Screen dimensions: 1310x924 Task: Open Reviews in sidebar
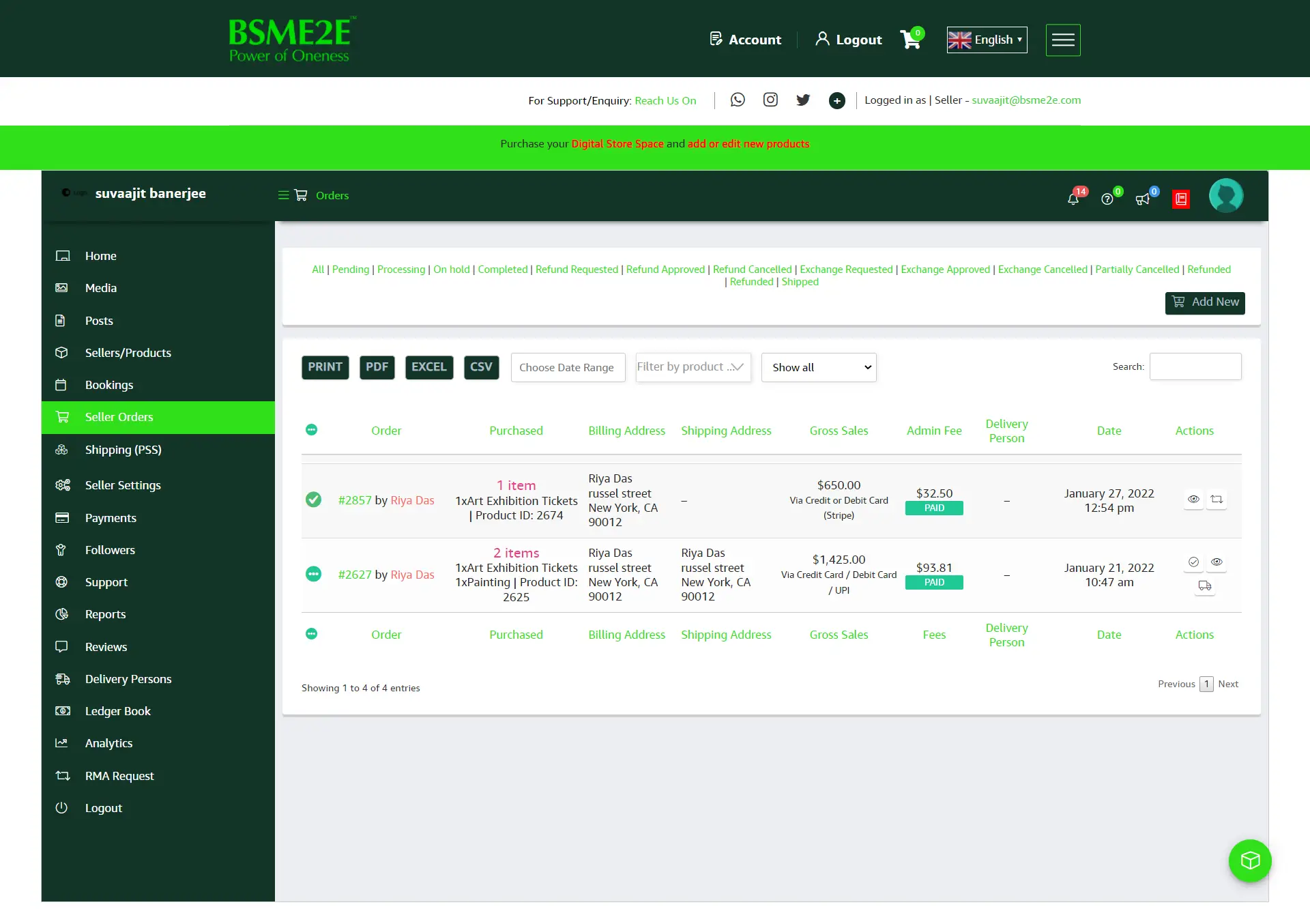click(158, 647)
